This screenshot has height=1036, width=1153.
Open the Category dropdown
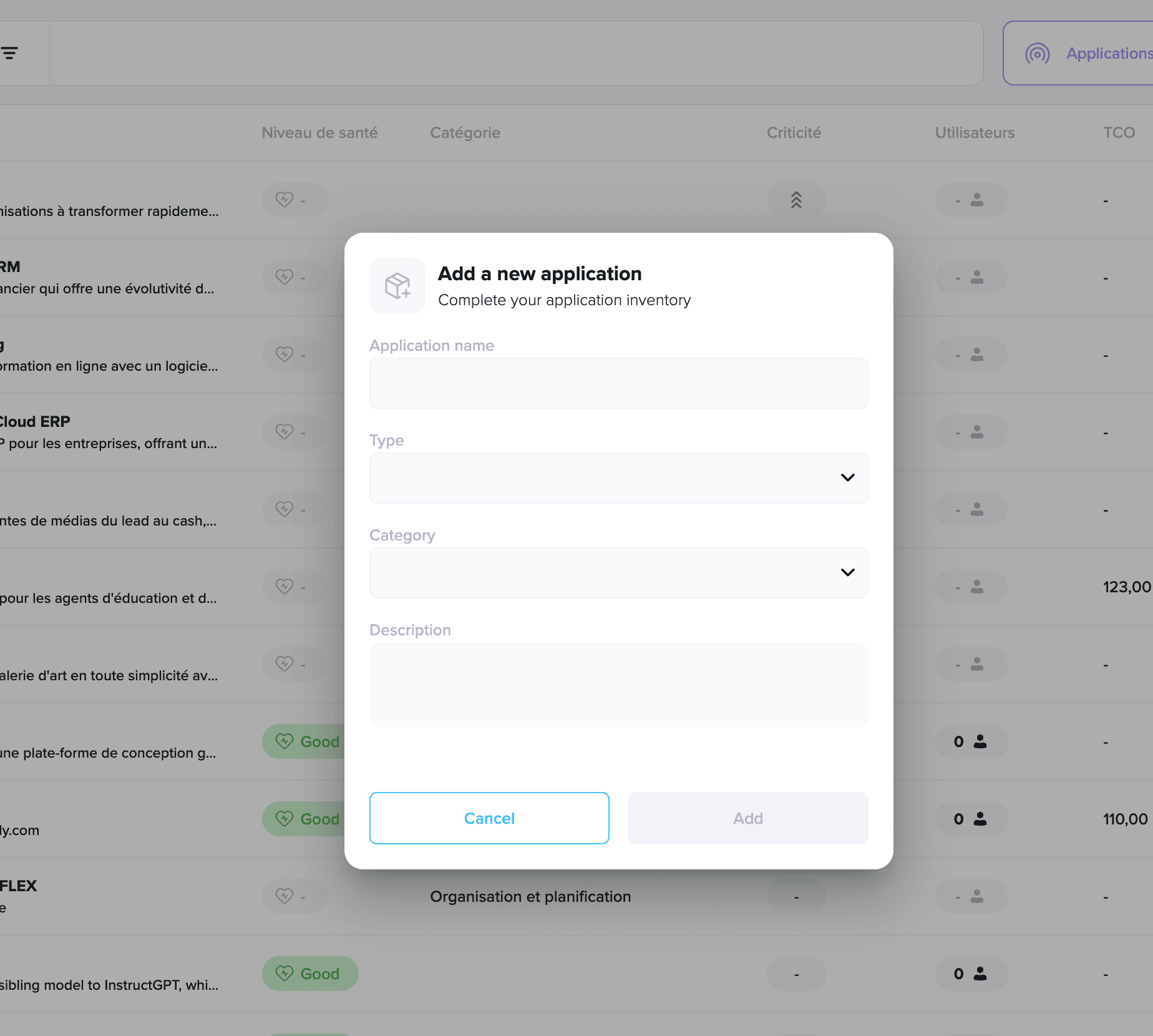pyautogui.click(x=618, y=572)
